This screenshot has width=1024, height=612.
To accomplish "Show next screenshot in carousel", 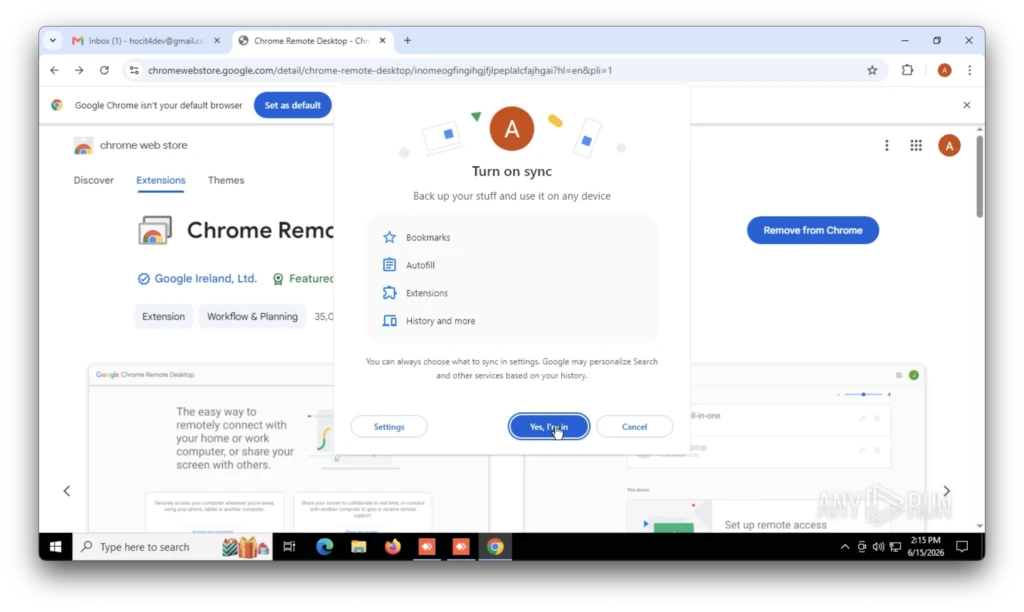I will [947, 491].
